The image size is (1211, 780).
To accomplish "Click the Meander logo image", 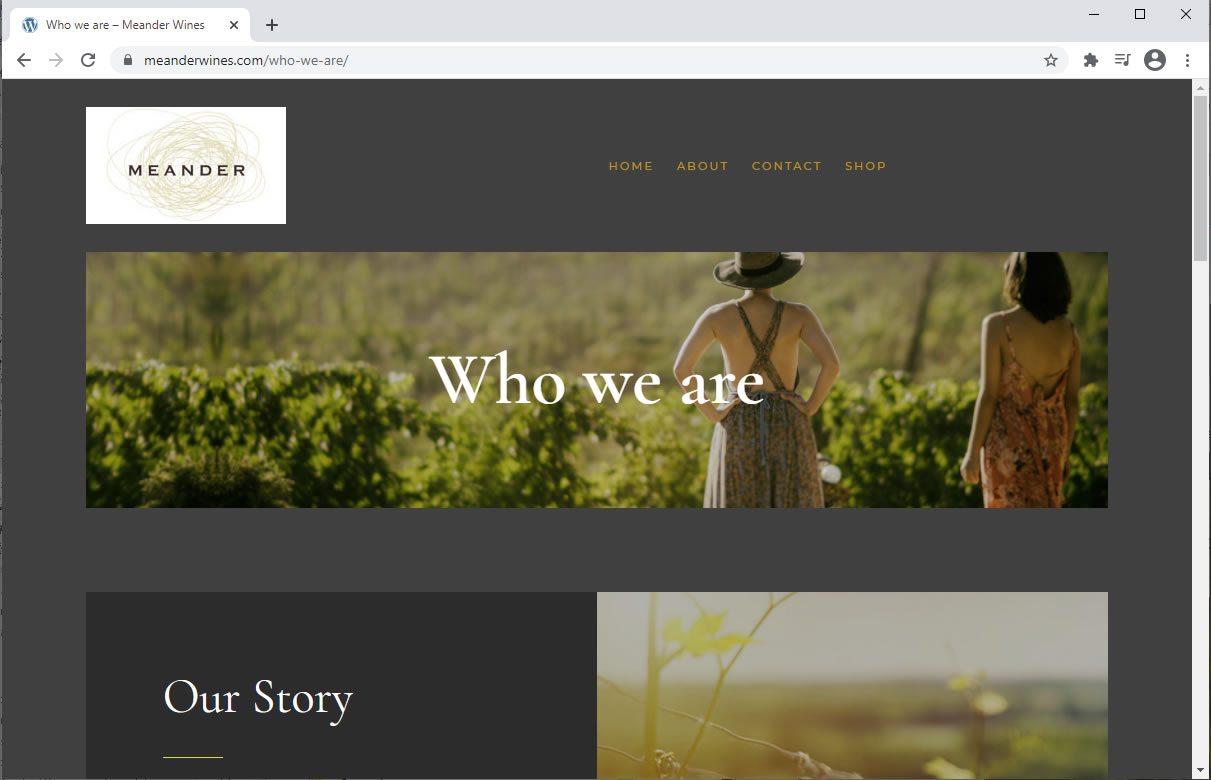I will point(186,165).
